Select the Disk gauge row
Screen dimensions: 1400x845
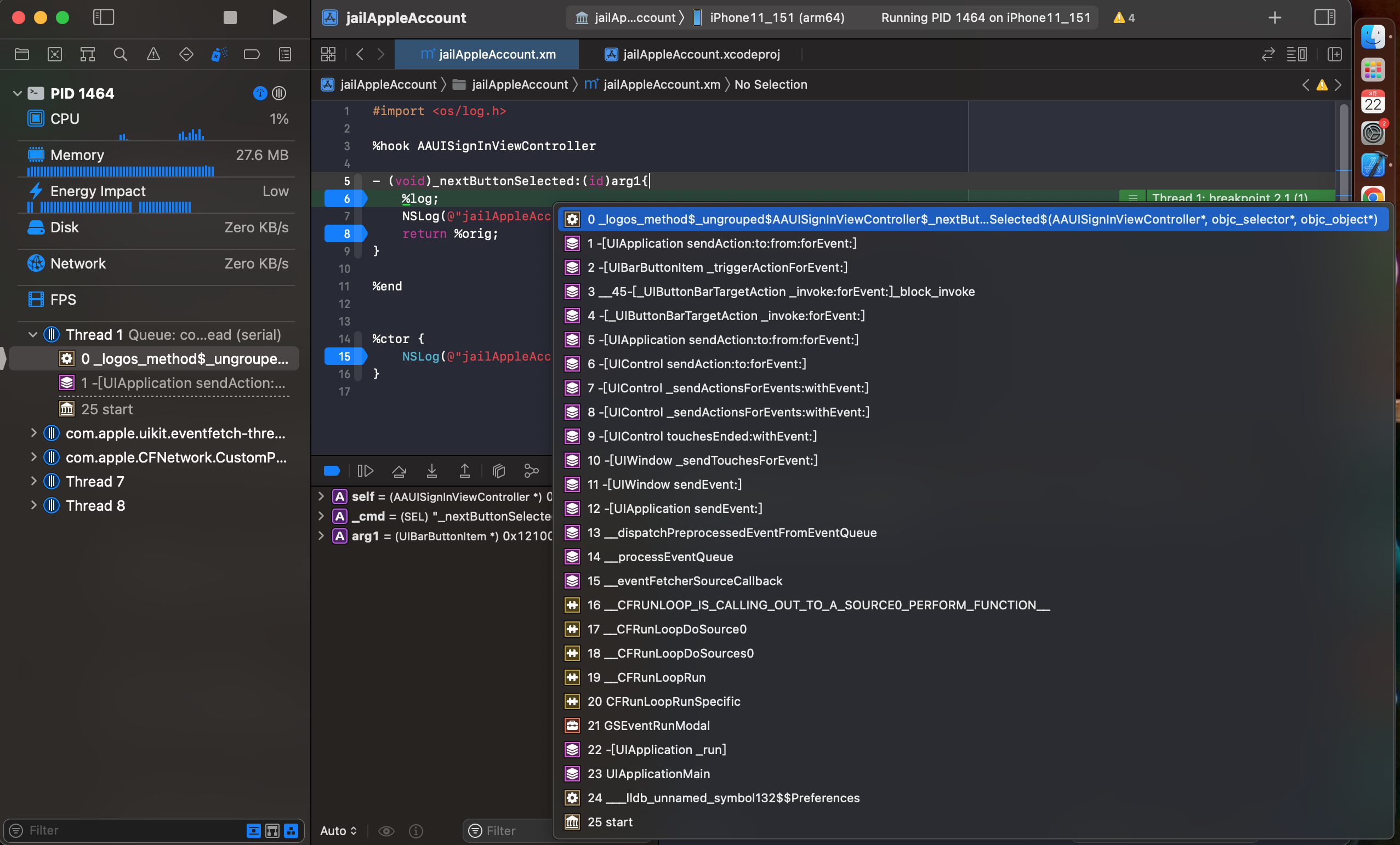(156, 228)
